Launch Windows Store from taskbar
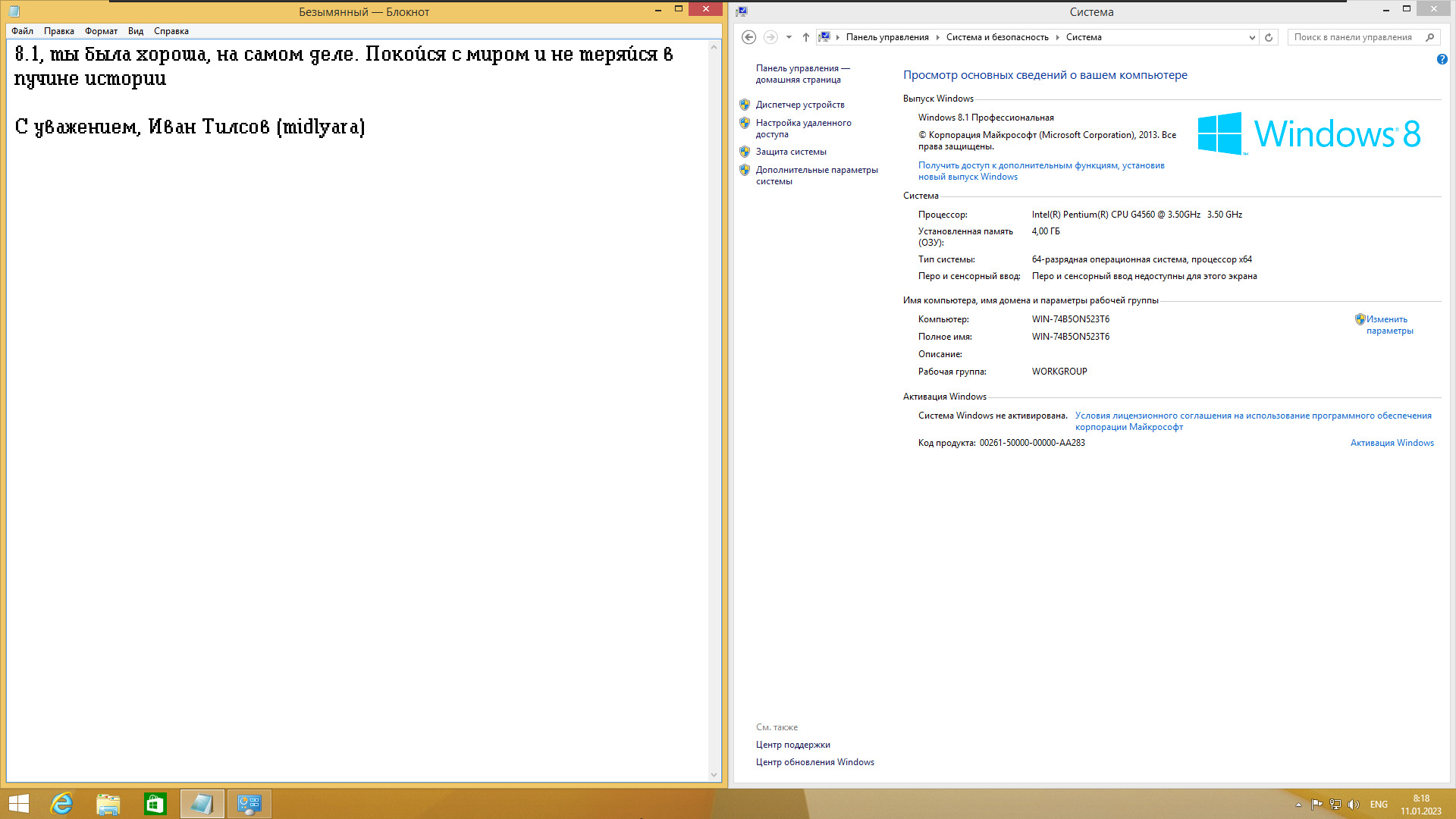Viewport: 1456px width, 819px height. pyautogui.click(x=155, y=804)
